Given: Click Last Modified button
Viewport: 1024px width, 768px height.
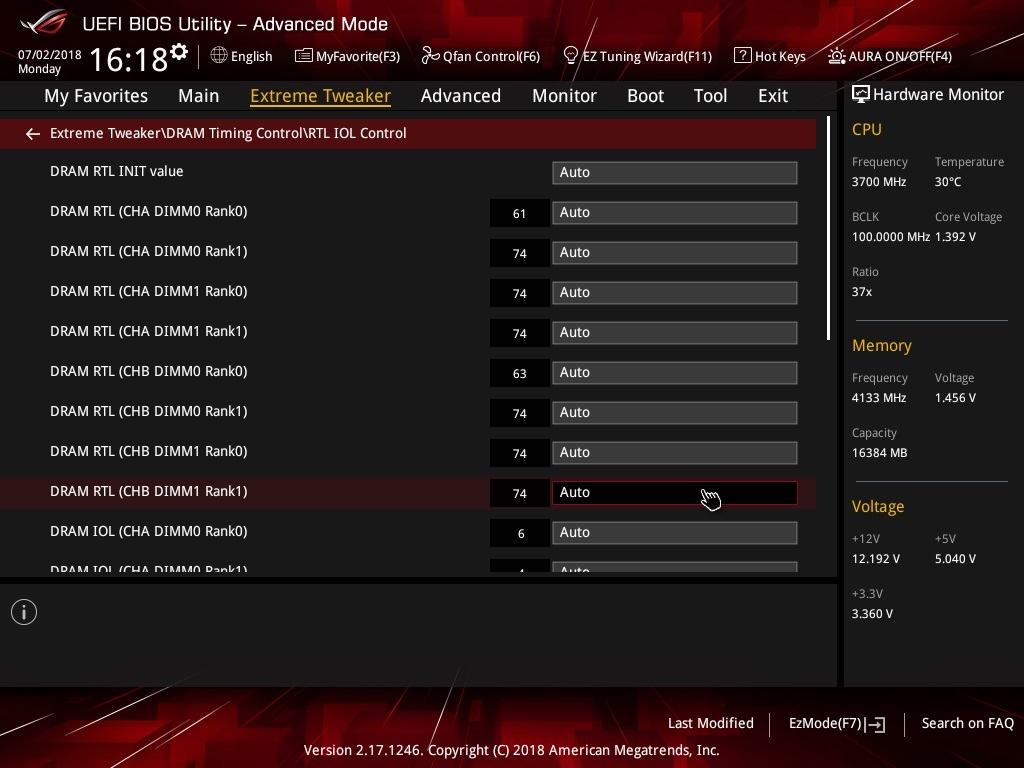Looking at the screenshot, I should [x=711, y=724].
